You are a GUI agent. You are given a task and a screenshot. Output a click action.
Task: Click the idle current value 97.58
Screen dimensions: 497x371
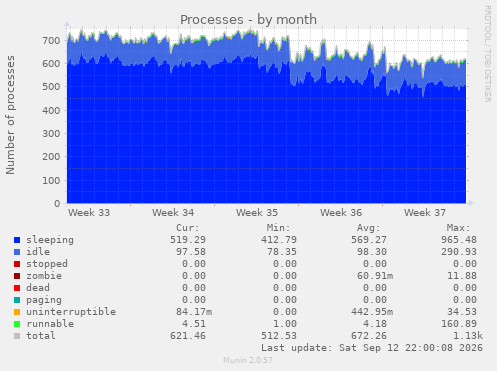pos(191,252)
